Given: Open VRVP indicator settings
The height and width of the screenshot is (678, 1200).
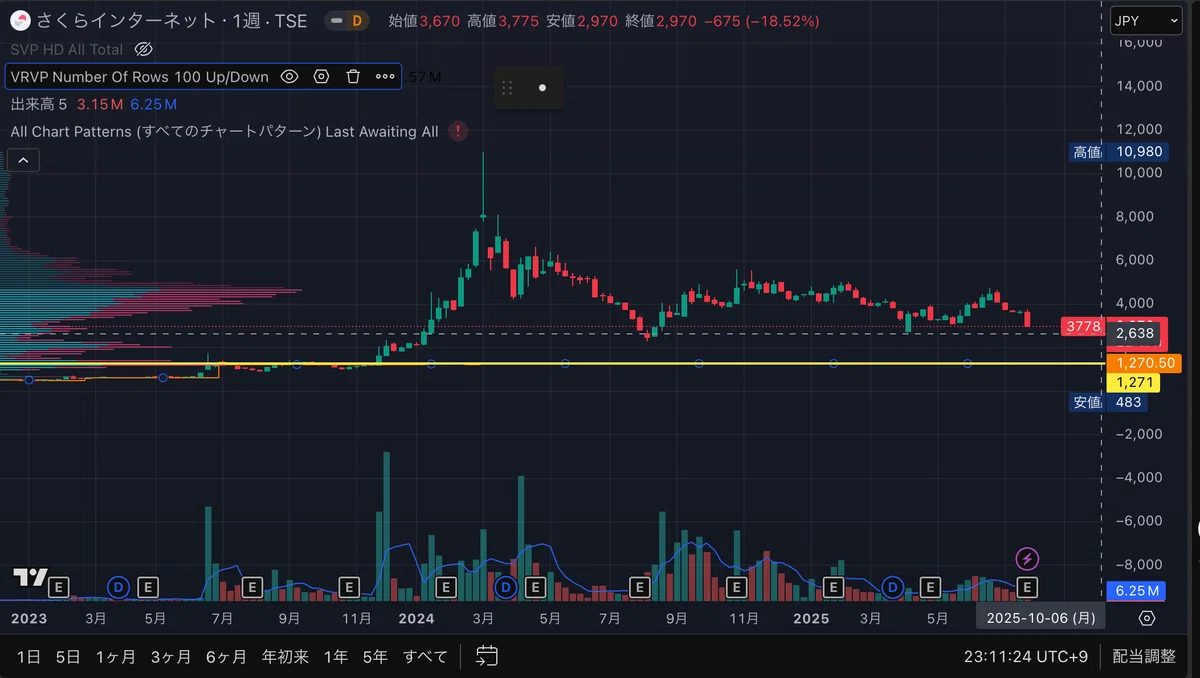Looking at the screenshot, I should (x=321, y=76).
